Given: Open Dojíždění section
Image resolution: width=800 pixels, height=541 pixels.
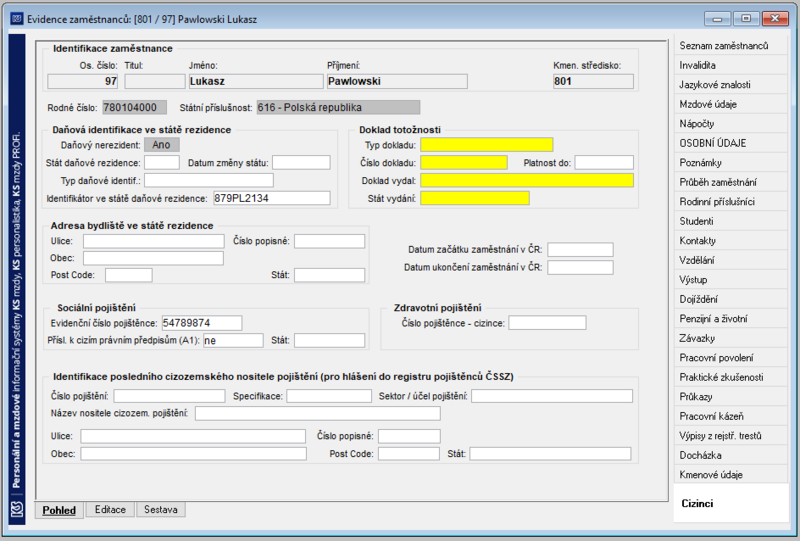Looking at the screenshot, I should [x=730, y=299].
